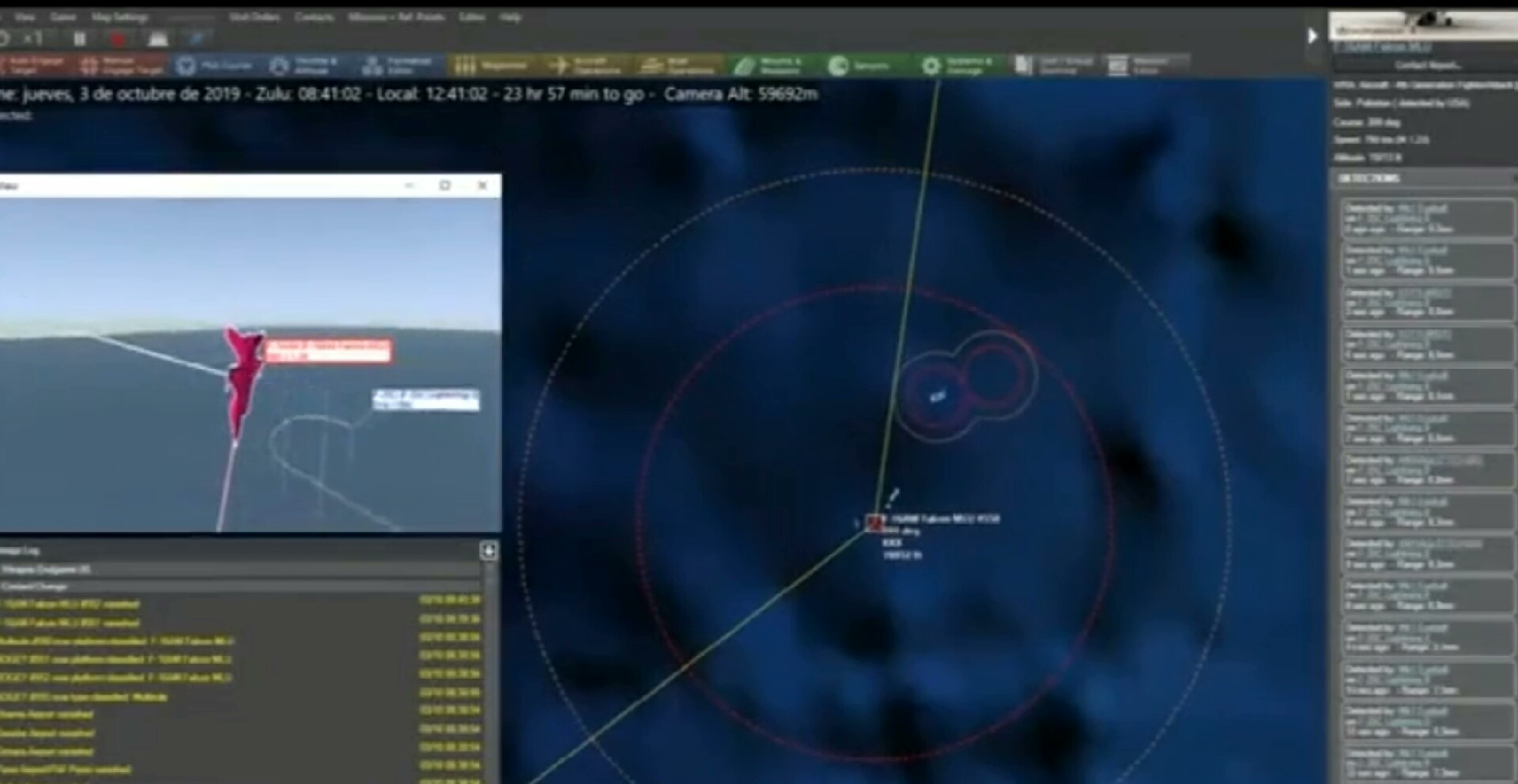Open the Contacts menu
1518x784 pixels.
[x=314, y=17]
